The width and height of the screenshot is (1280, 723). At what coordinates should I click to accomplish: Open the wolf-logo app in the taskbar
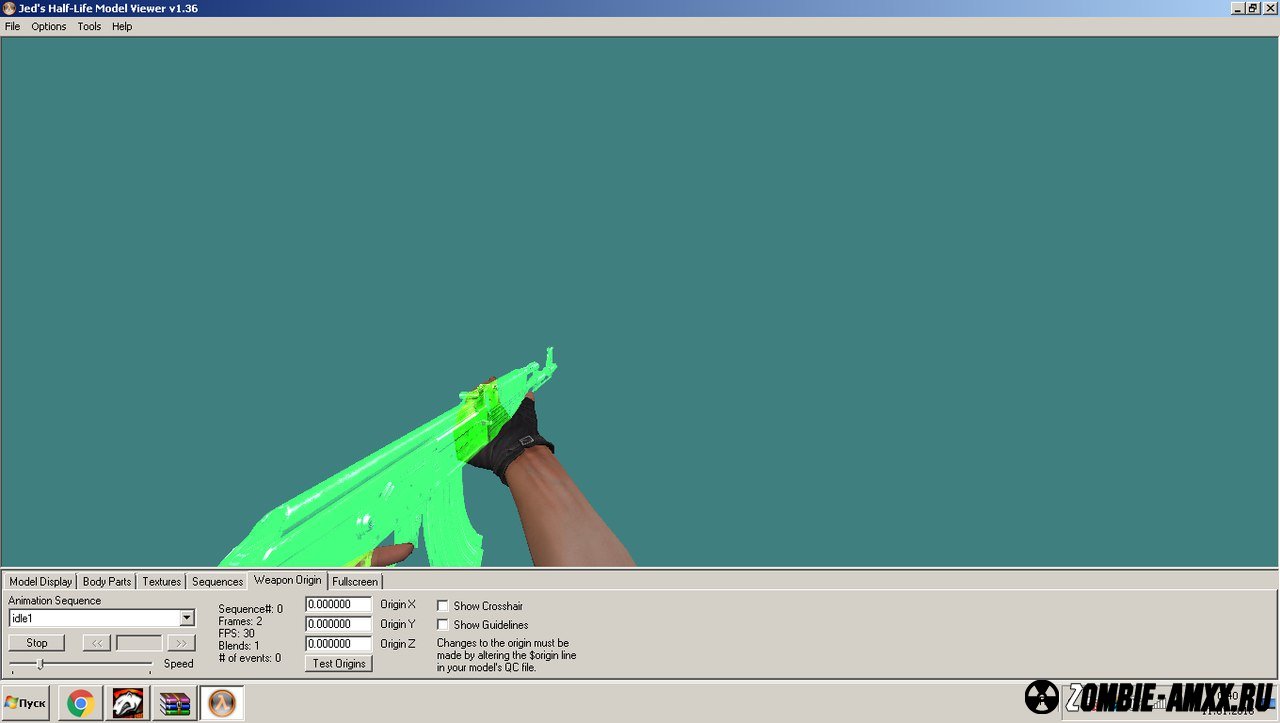pos(127,703)
